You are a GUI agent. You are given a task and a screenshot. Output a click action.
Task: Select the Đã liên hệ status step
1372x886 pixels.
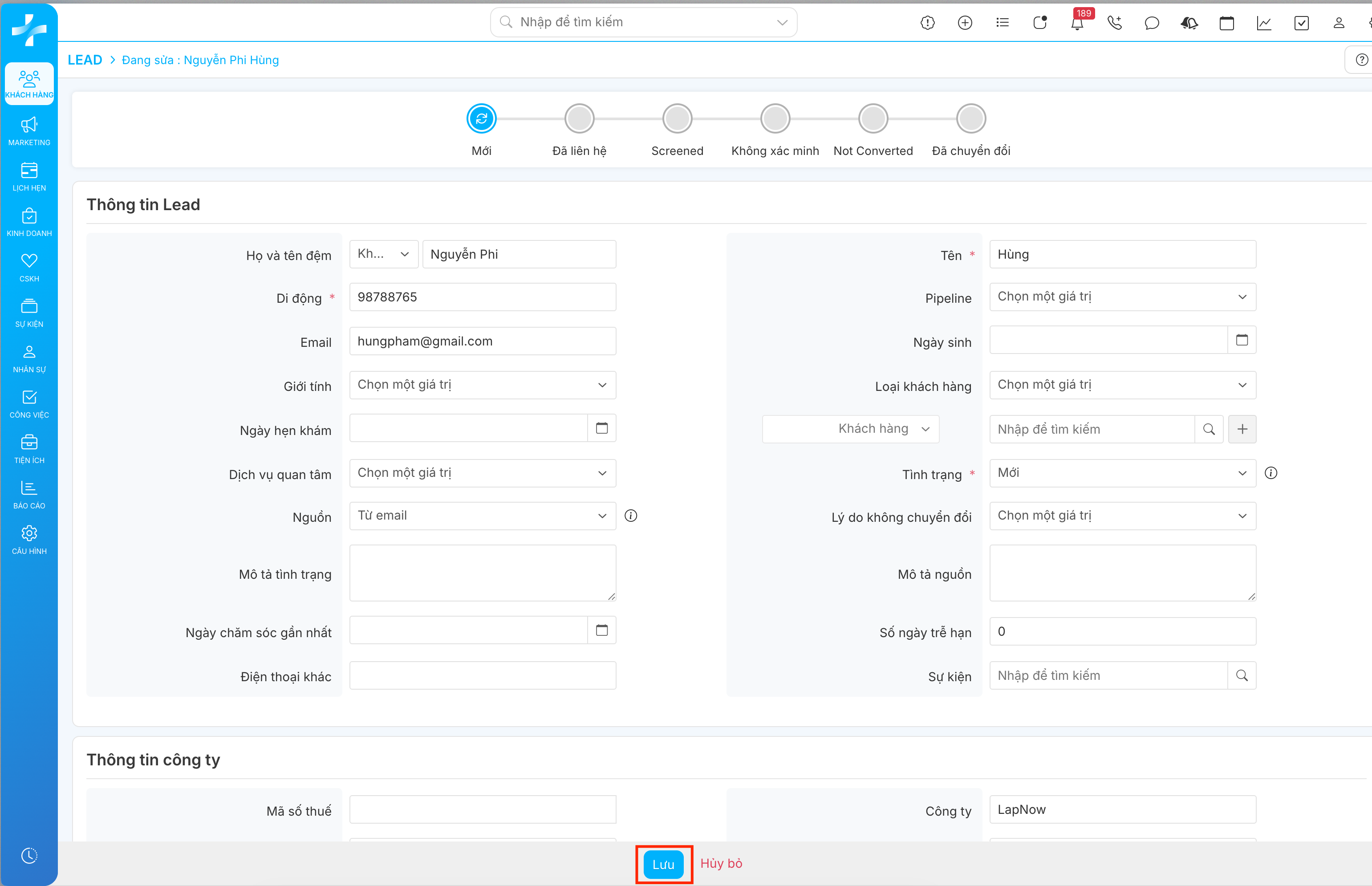[579, 119]
